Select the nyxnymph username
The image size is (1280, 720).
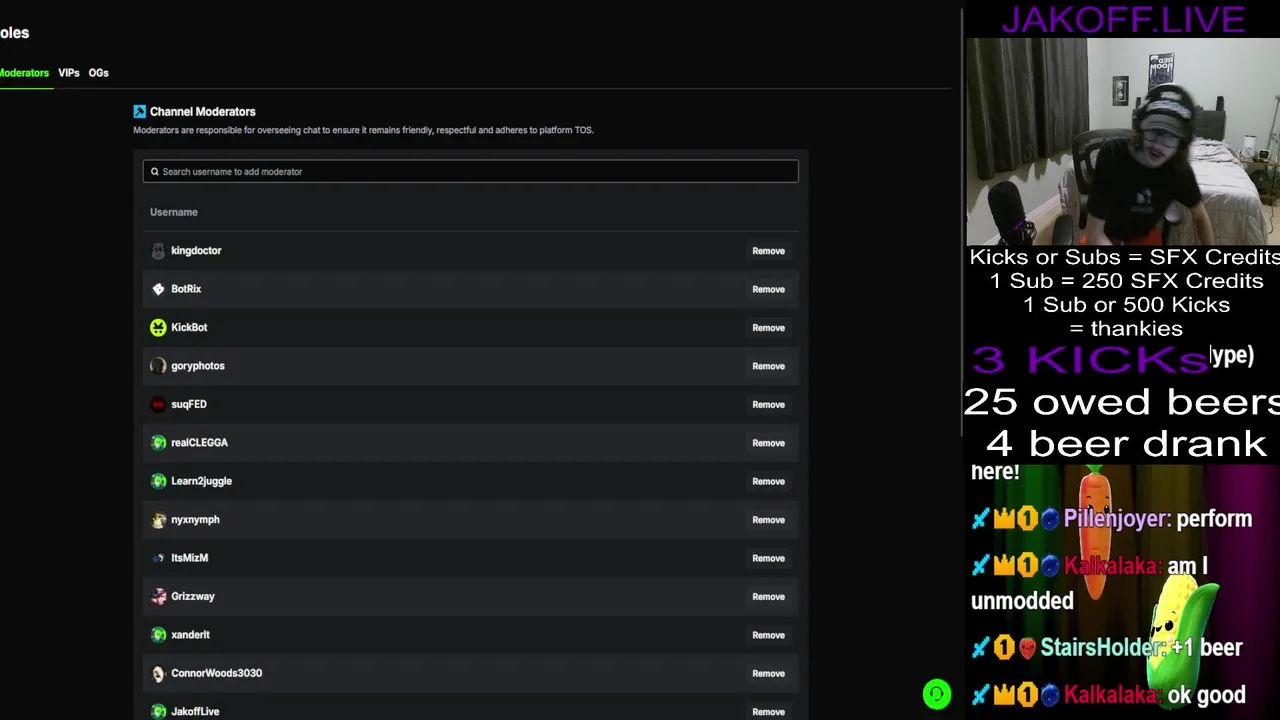point(195,519)
